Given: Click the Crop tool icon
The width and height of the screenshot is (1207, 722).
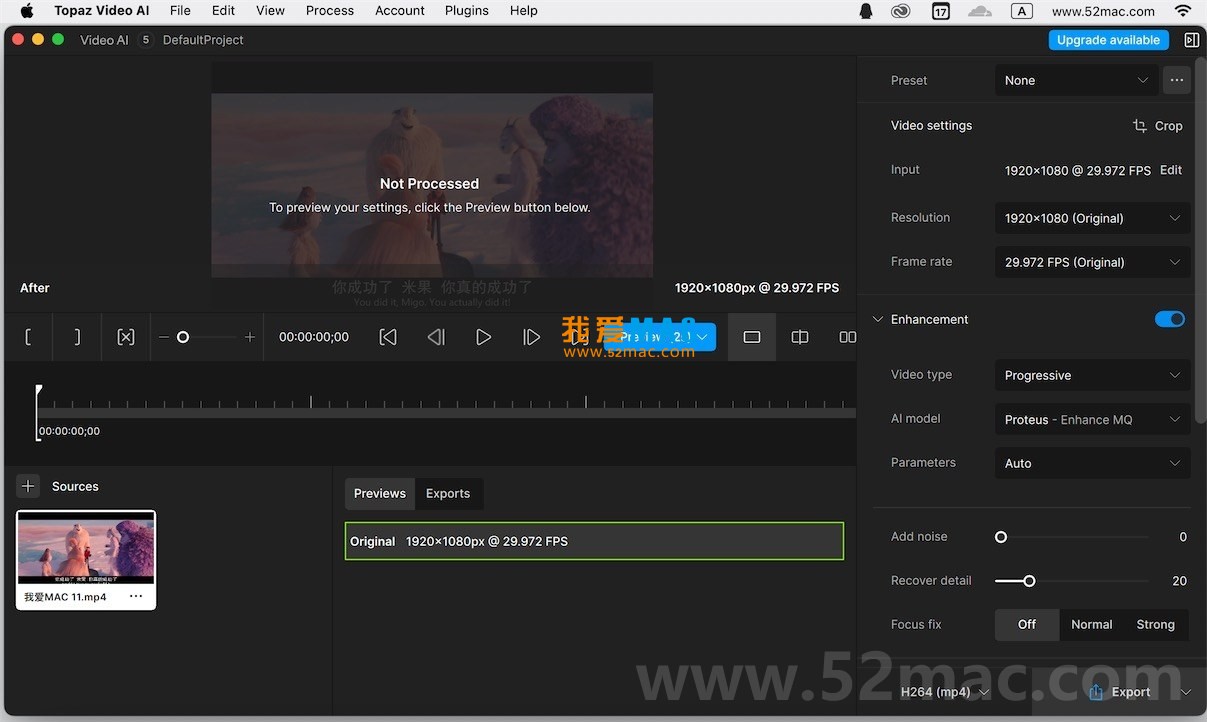Looking at the screenshot, I should click(x=1140, y=126).
